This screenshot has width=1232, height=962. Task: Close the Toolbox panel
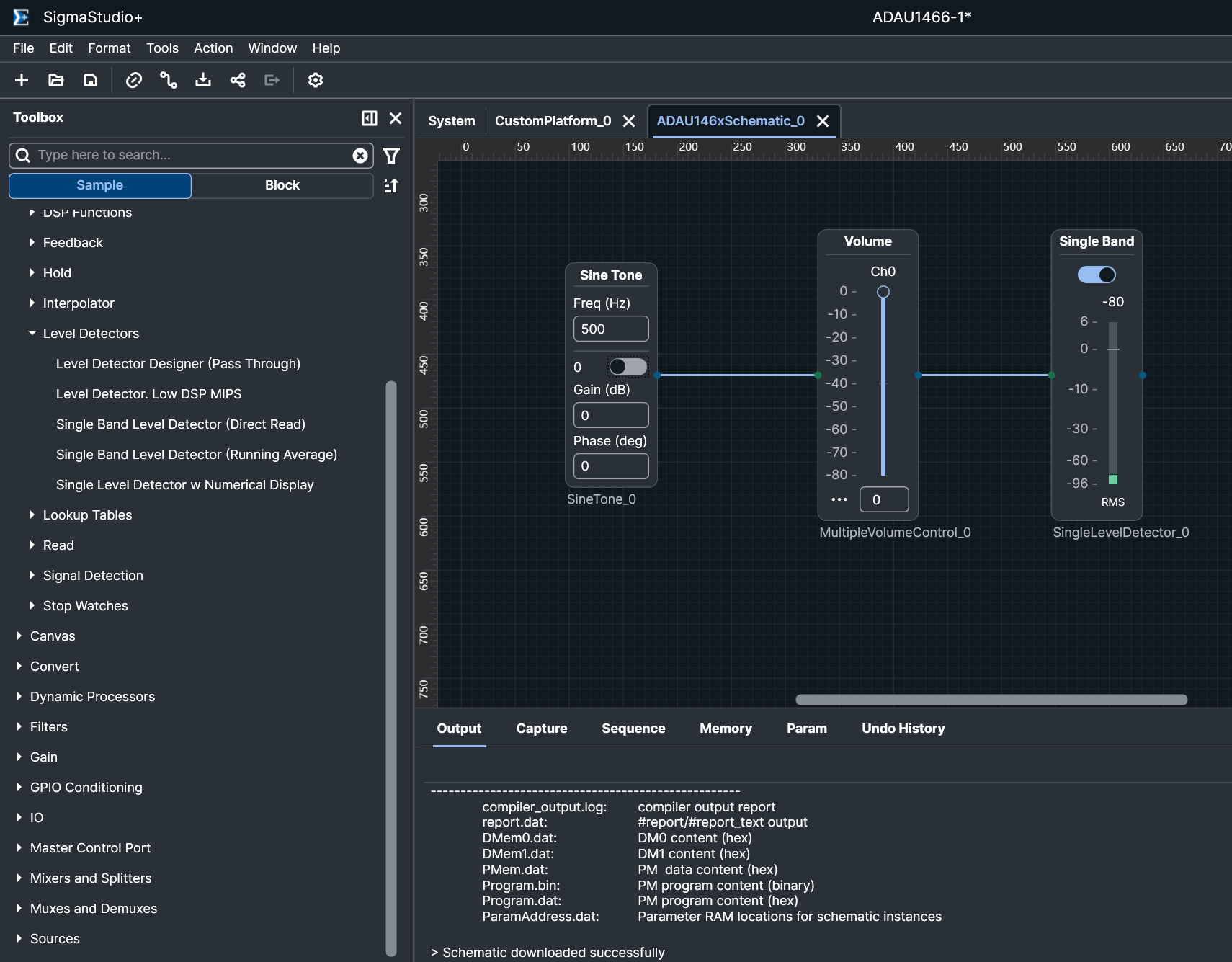(396, 118)
